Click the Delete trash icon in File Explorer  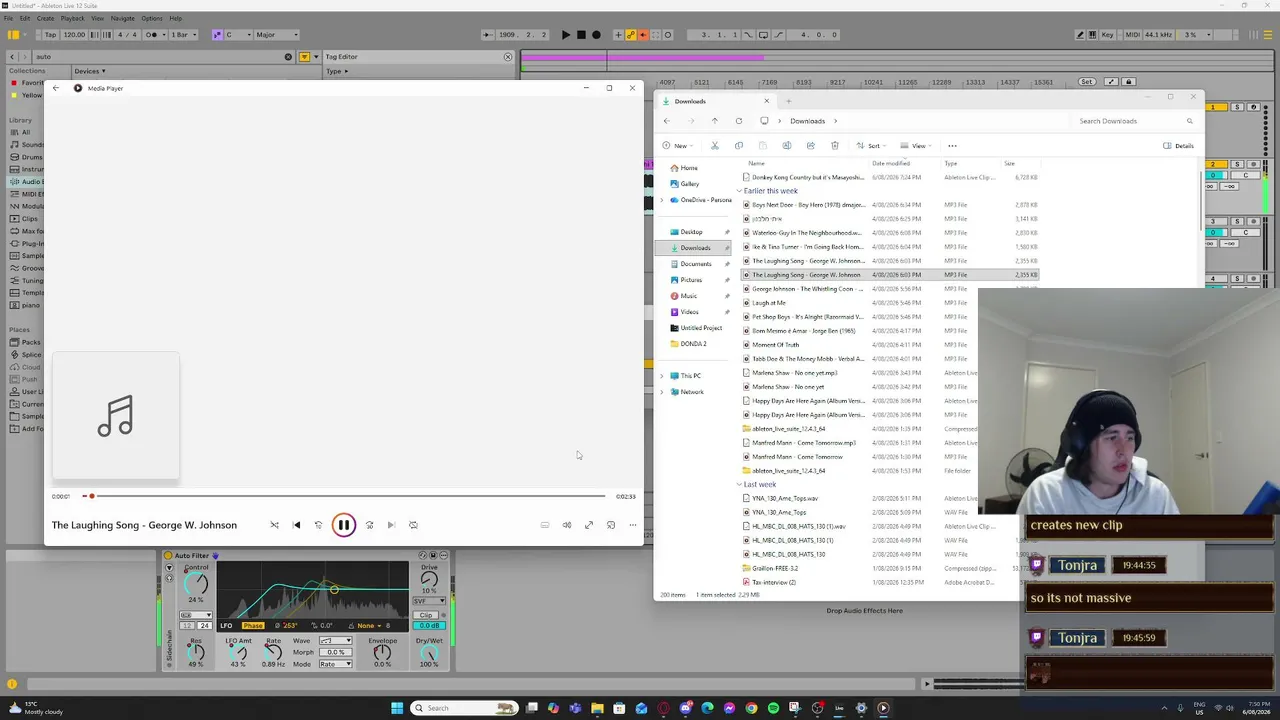[x=835, y=146]
